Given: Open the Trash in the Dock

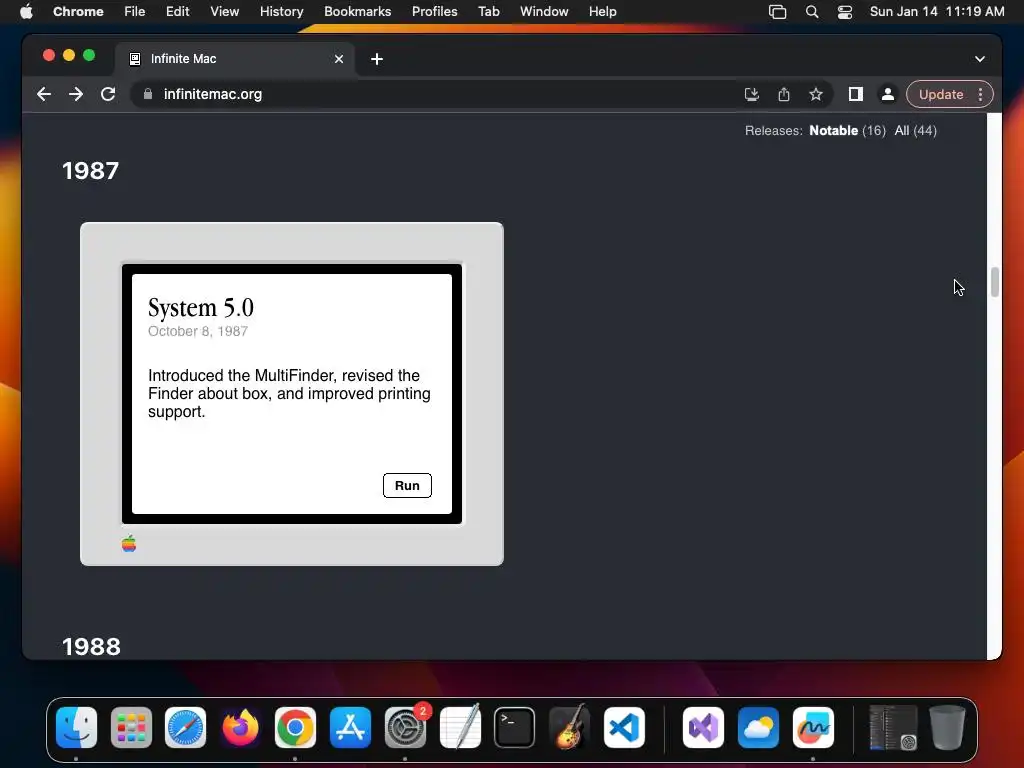Looking at the screenshot, I should (947, 727).
